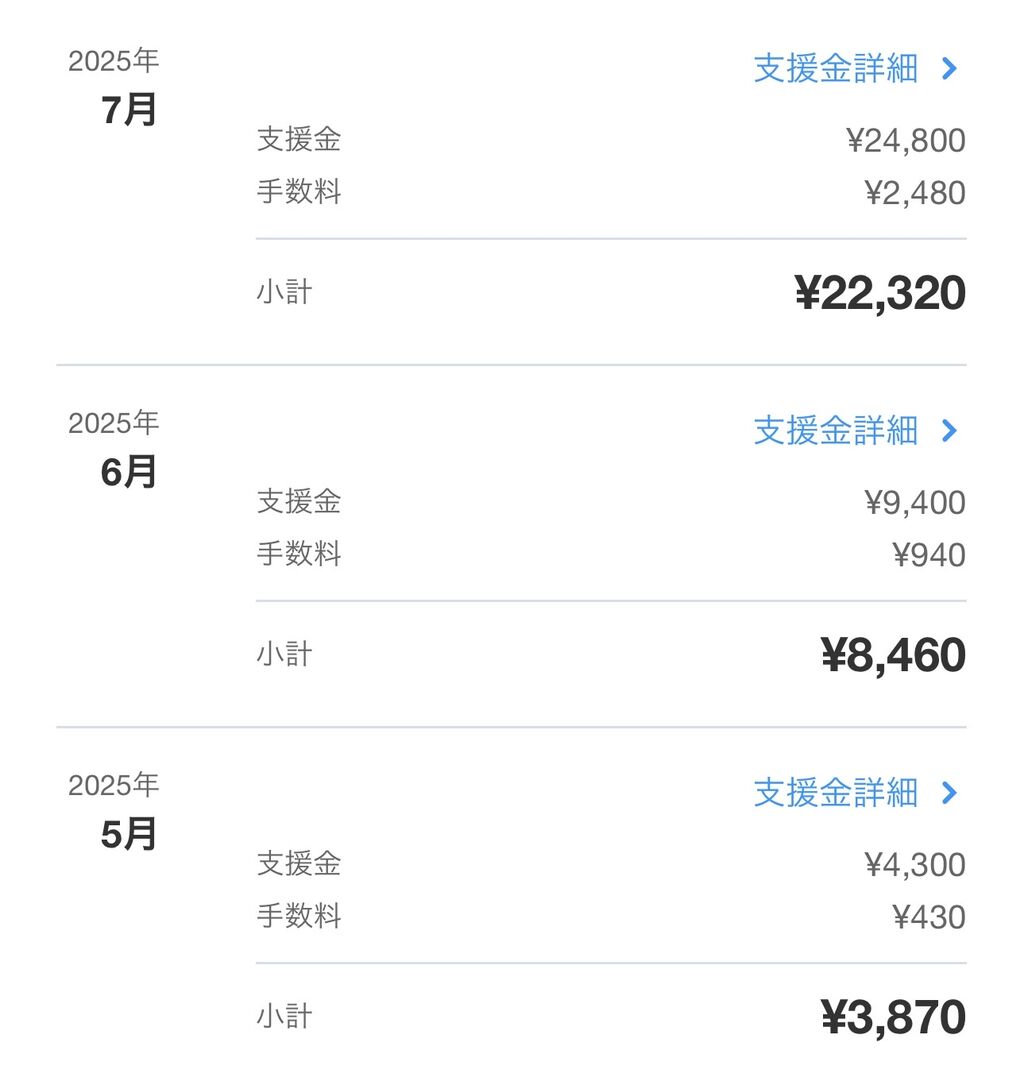This screenshot has height=1085, width=1024.
Task: Click chevron arrow beside June's 支援金詳細
Action: tap(949, 431)
